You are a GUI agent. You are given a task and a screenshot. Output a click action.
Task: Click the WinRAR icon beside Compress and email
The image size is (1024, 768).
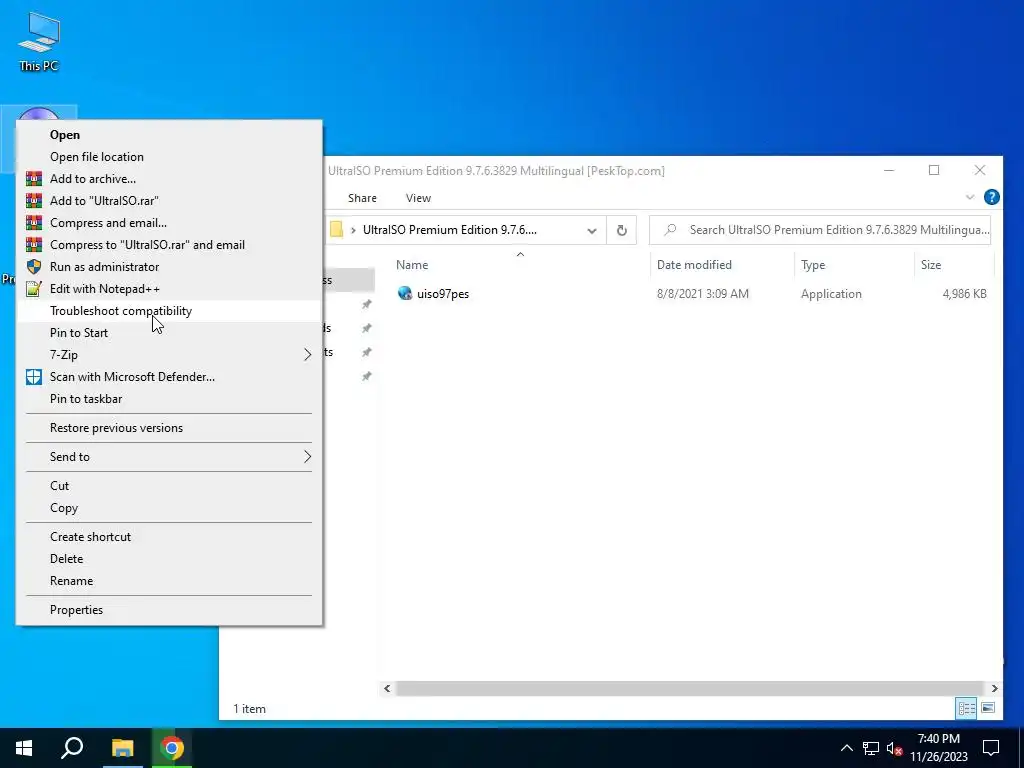click(34, 223)
